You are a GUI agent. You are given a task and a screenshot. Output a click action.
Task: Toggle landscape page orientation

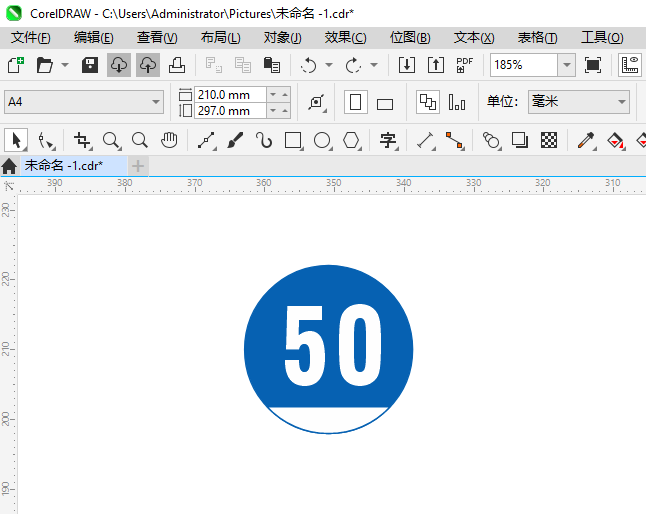pyautogui.click(x=385, y=103)
